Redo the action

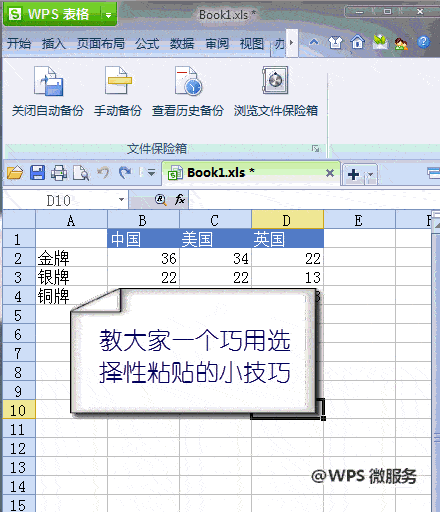tap(125, 173)
